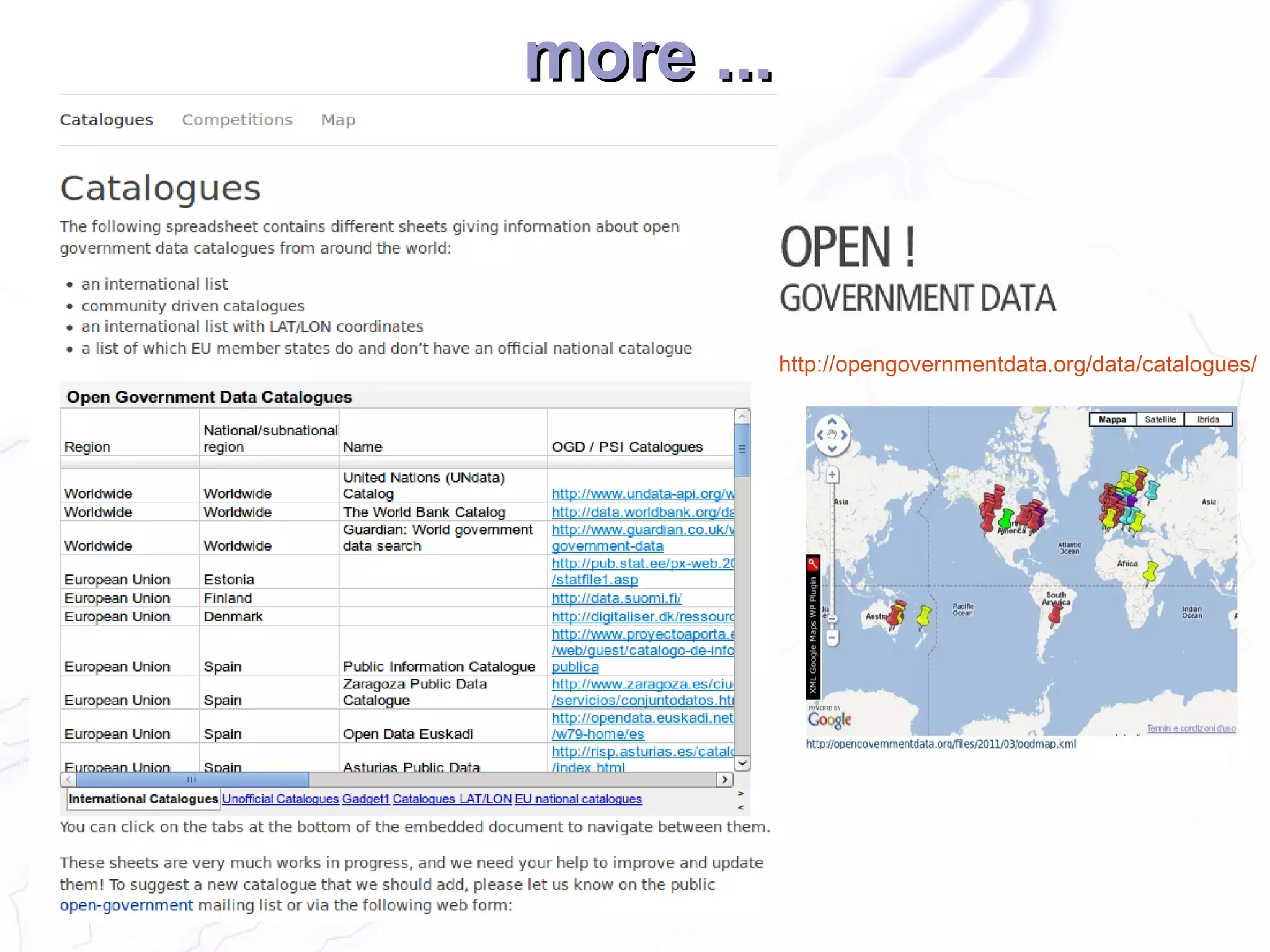The image size is (1270, 952).
Task: Pan the map down with arrow
Action: (x=832, y=448)
